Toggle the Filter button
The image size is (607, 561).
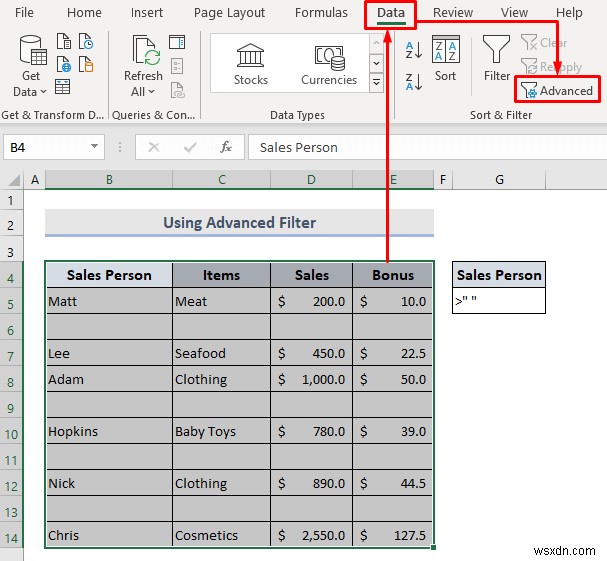[497, 58]
